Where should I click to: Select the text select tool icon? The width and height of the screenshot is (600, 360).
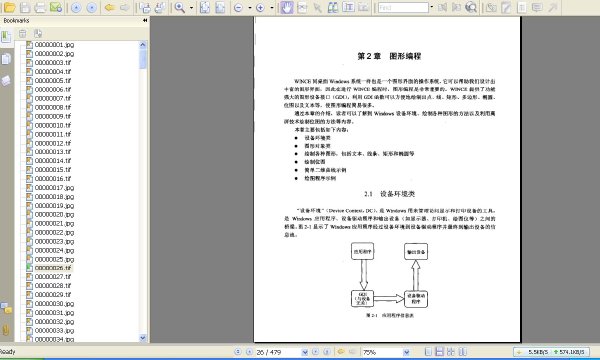click(348, 7)
